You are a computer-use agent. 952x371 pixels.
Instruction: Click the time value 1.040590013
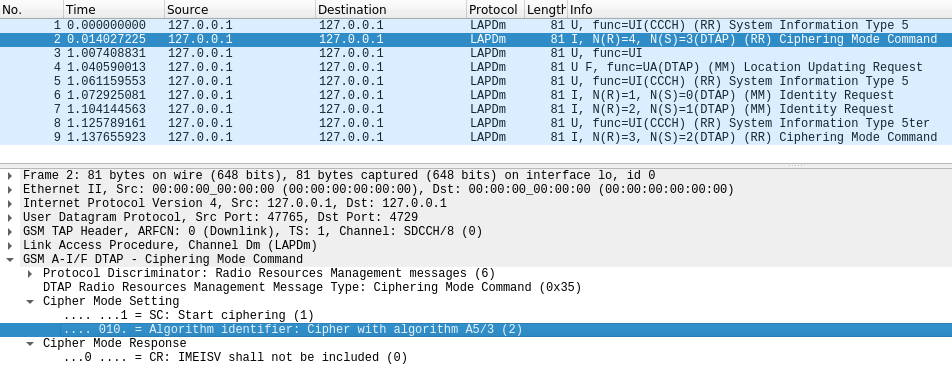(106, 67)
